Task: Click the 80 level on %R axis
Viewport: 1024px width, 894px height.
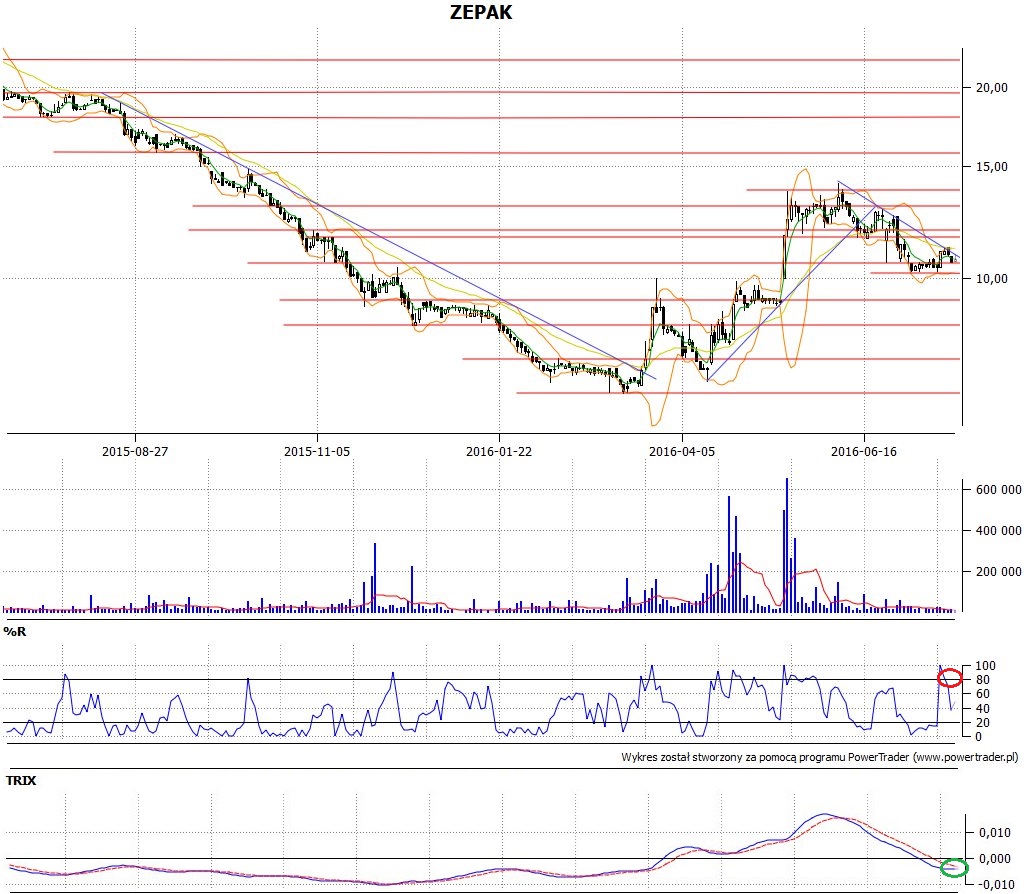Action: [982, 680]
